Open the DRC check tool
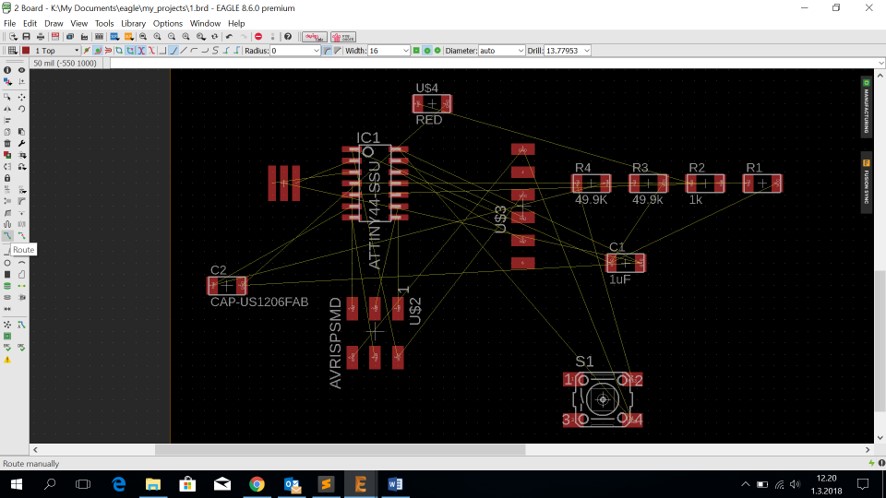The image size is (886, 498). point(21,348)
